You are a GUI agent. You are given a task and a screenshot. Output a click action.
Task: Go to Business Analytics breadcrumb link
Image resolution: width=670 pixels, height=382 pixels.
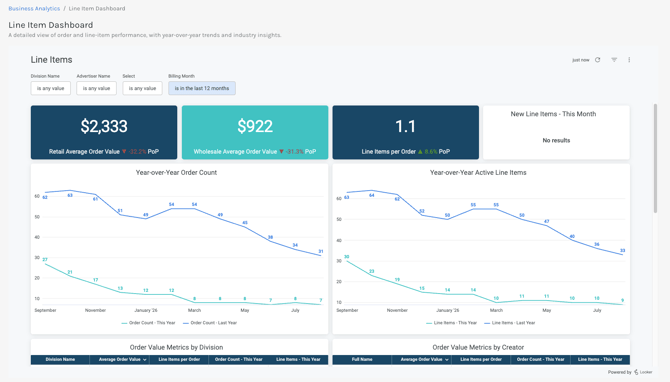point(34,9)
